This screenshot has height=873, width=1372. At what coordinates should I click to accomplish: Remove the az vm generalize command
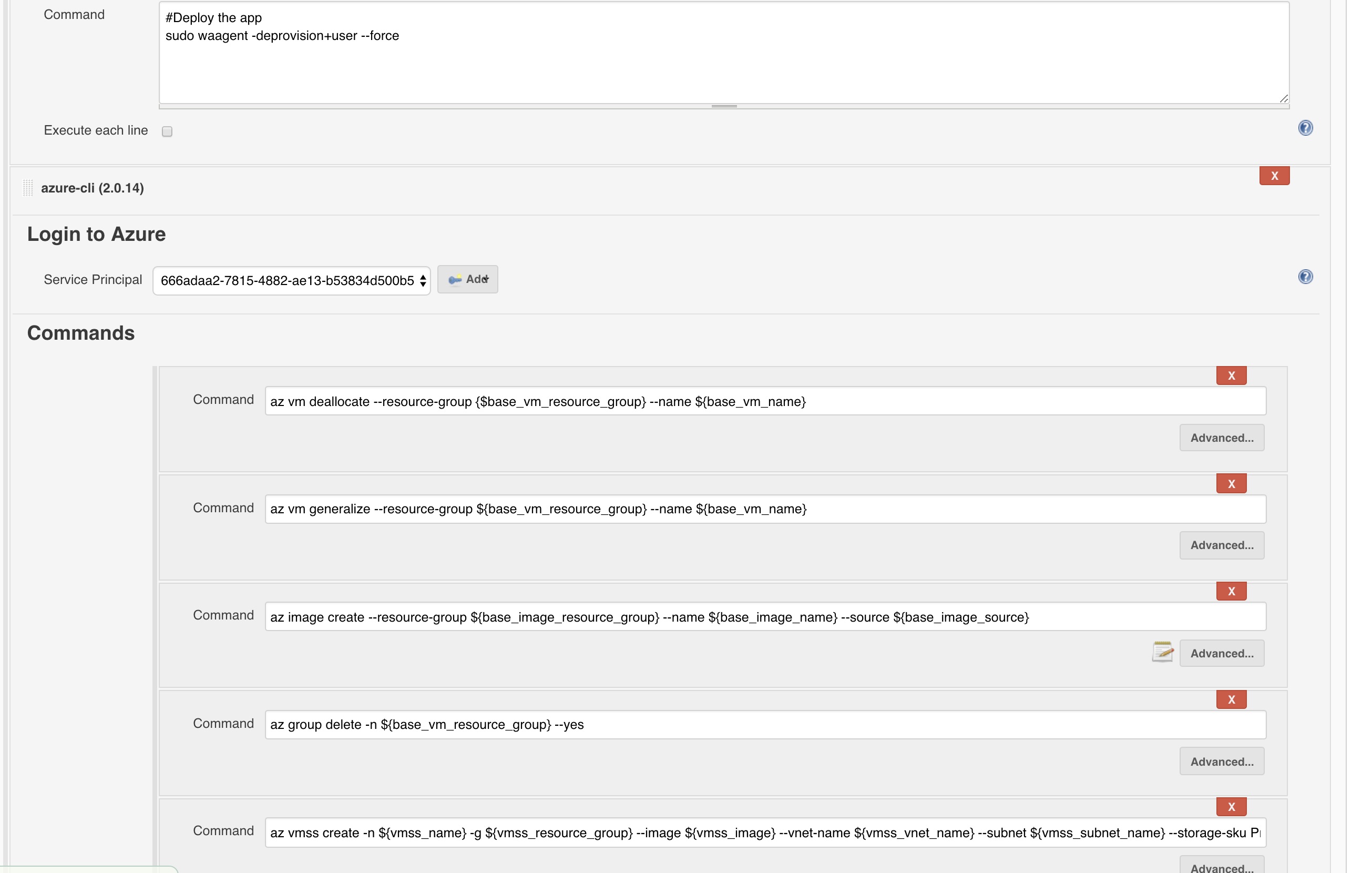[1231, 484]
